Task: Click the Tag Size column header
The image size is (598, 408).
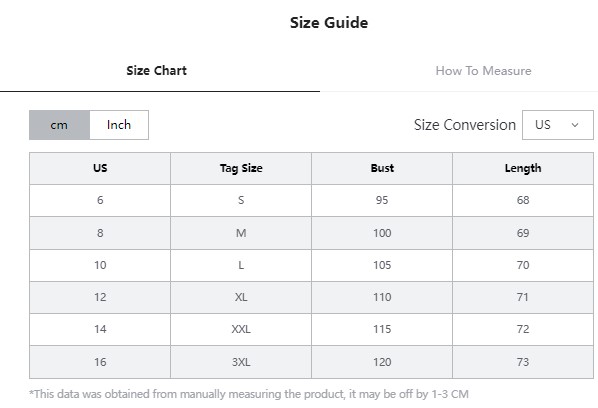Action: point(241,169)
